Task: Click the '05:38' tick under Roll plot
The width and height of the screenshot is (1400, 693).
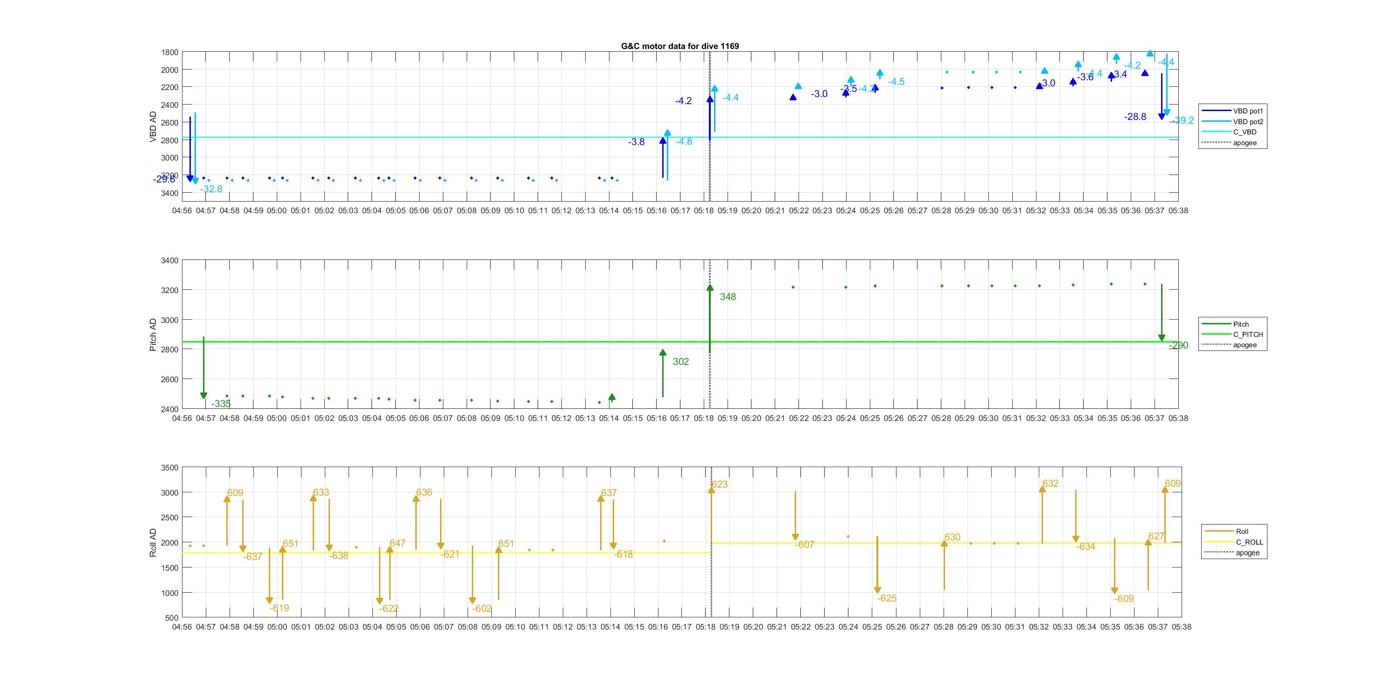Action: pos(1181,627)
